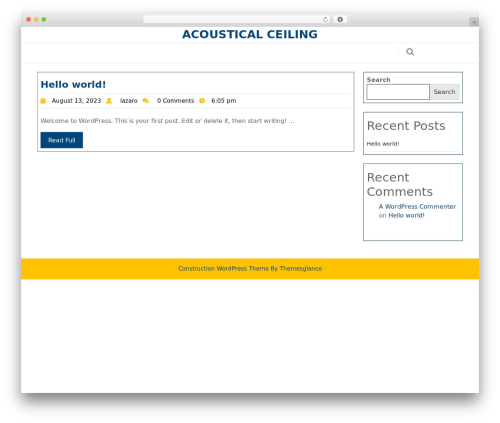Reload the page using browser refresh icon

coord(325,19)
